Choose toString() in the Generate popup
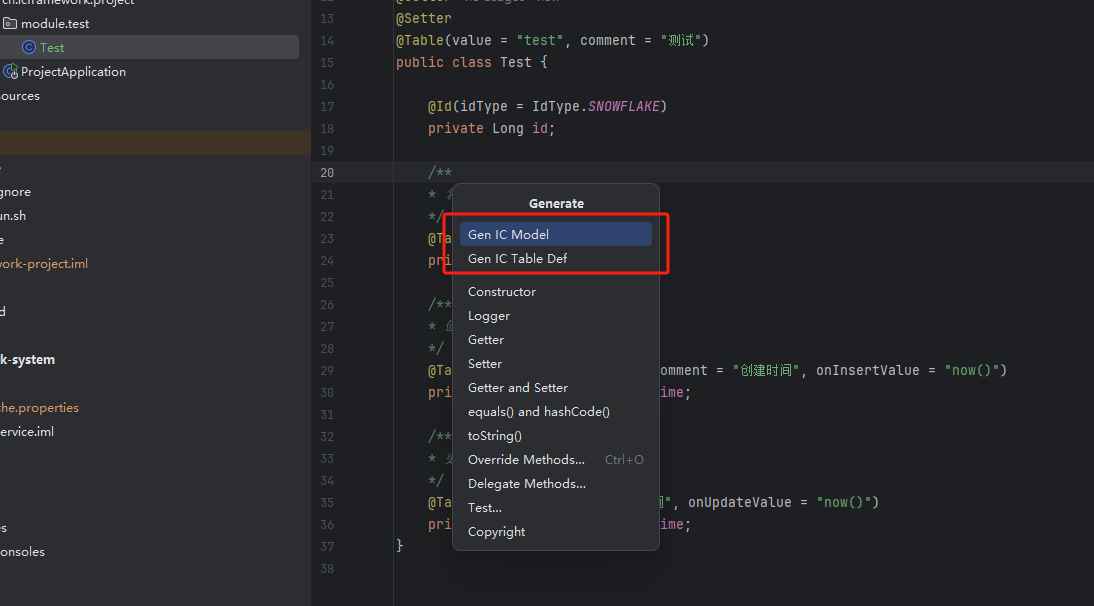The image size is (1094, 606). 494,436
